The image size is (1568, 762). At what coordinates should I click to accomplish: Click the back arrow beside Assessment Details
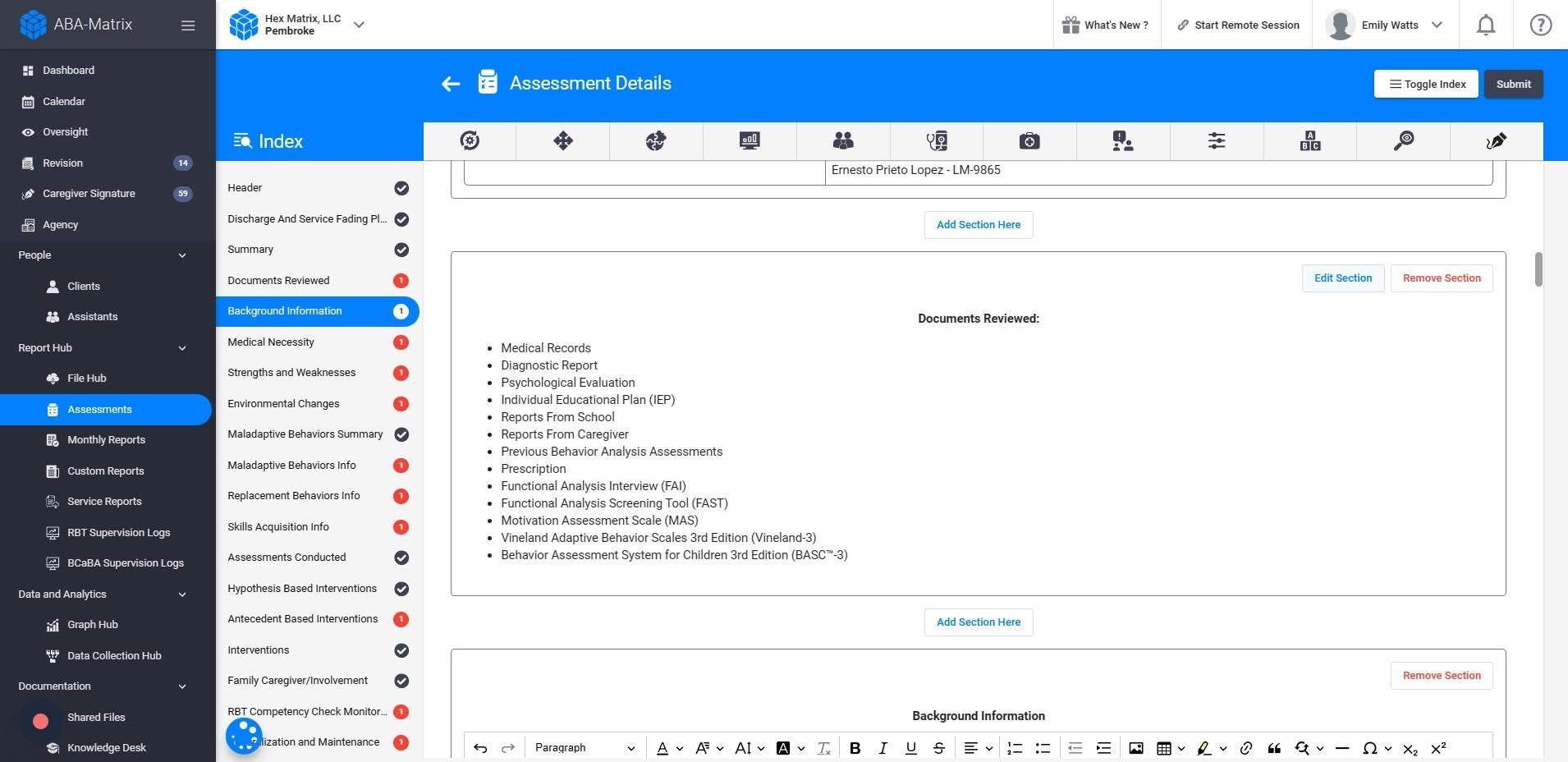[450, 84]
